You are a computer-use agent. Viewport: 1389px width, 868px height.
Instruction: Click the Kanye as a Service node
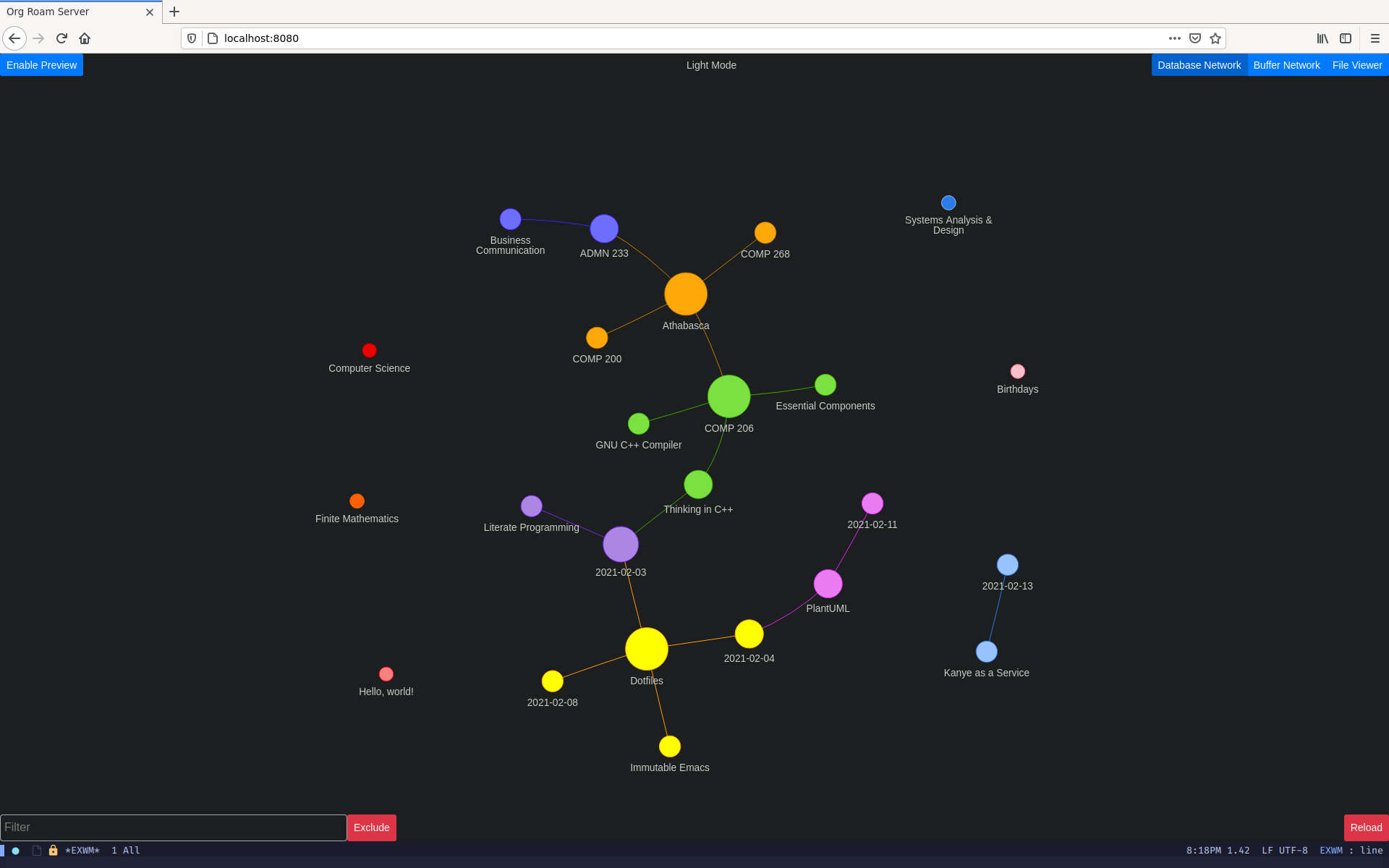(x=985, y=652)
